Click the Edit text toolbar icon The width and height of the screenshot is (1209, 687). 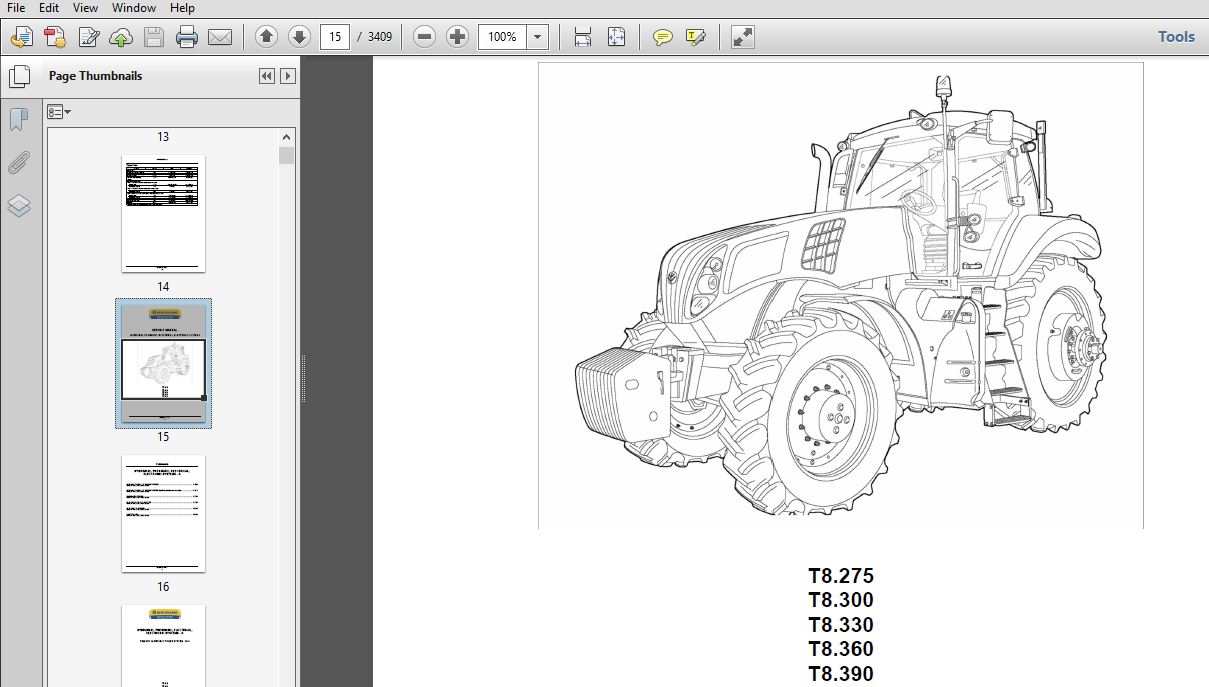coord(88,38)
